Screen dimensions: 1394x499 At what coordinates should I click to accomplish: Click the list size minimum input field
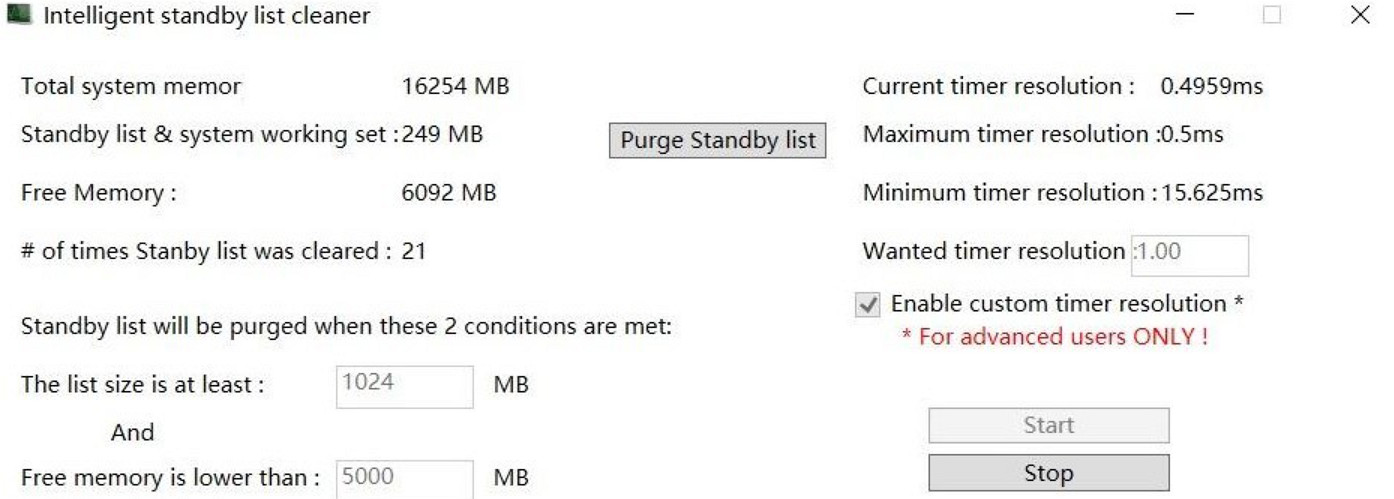[404, 386]
